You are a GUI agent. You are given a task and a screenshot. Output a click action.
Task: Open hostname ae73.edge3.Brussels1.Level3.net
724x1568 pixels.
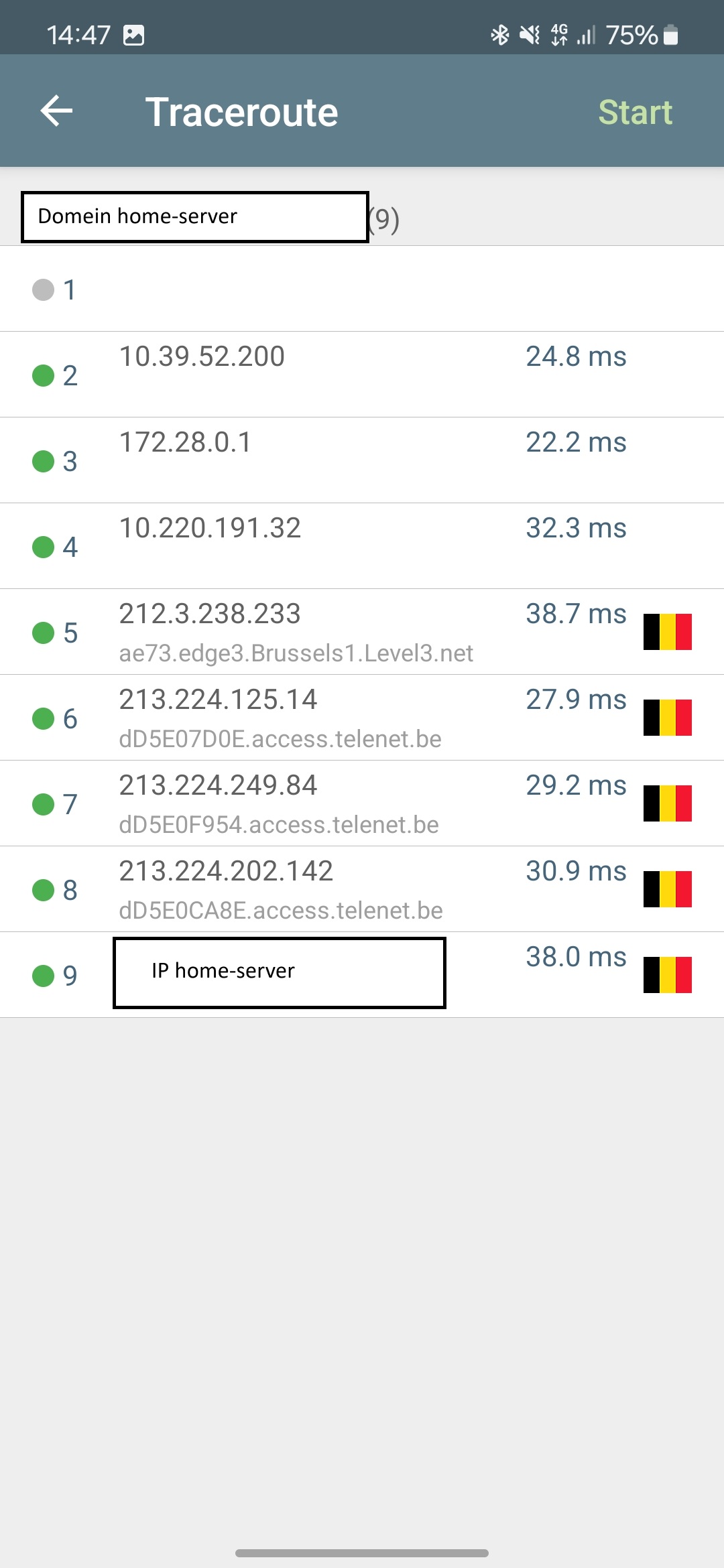[x=296, y=653]
